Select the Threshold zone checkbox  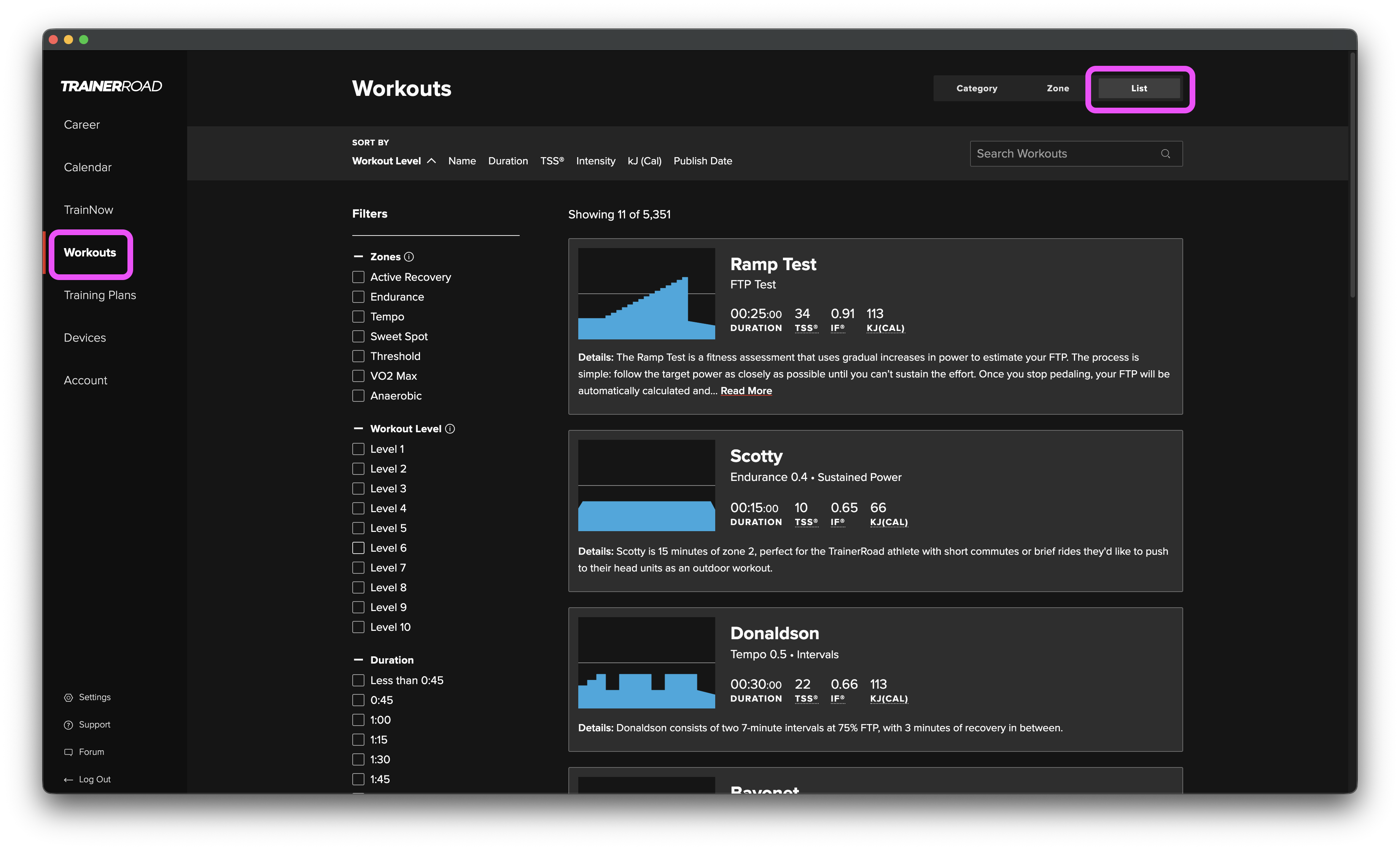click(358, 356)
